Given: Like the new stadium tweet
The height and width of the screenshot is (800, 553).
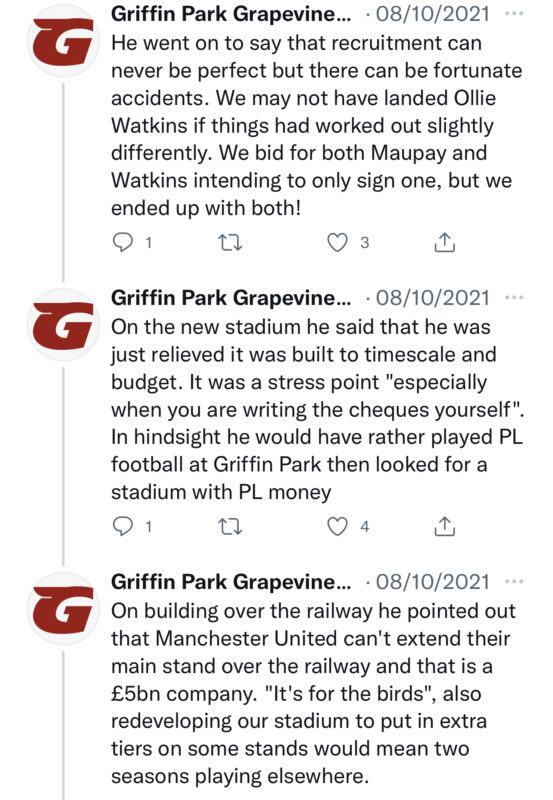Looking at the screenshot, I should (337, 526).
